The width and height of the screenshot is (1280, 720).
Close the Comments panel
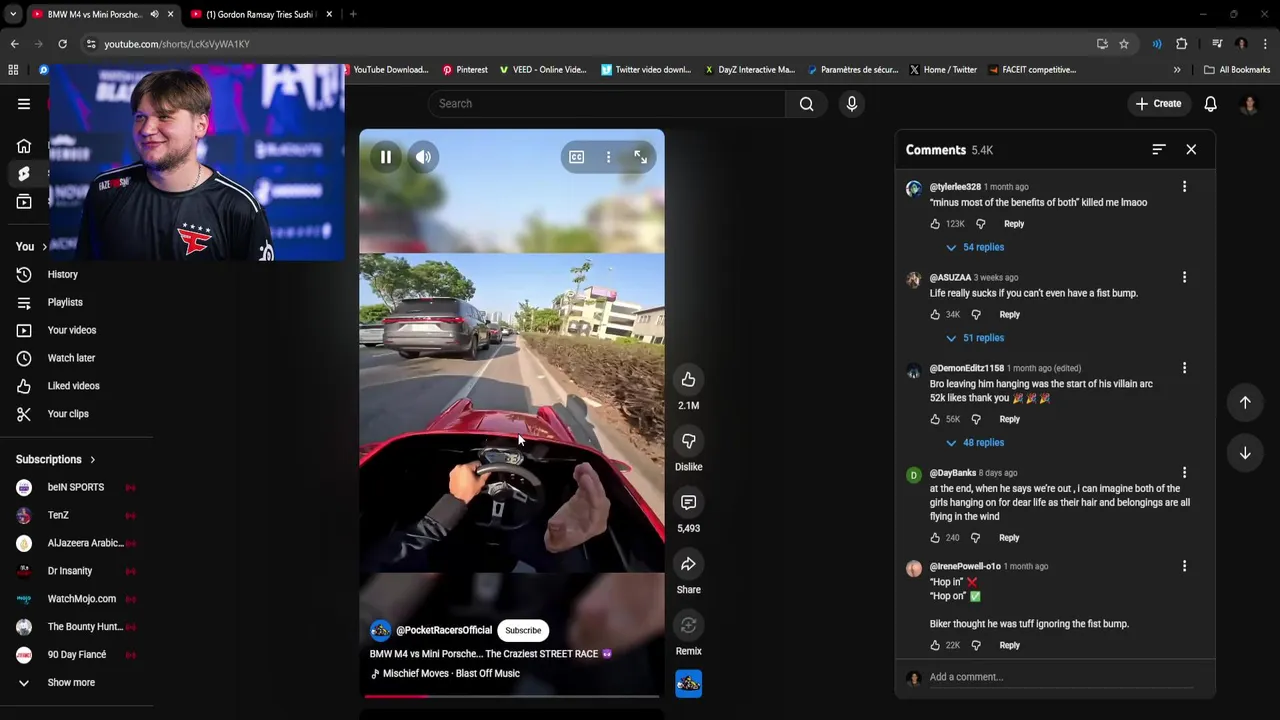pyautogui.click(x=1191, y=149)
